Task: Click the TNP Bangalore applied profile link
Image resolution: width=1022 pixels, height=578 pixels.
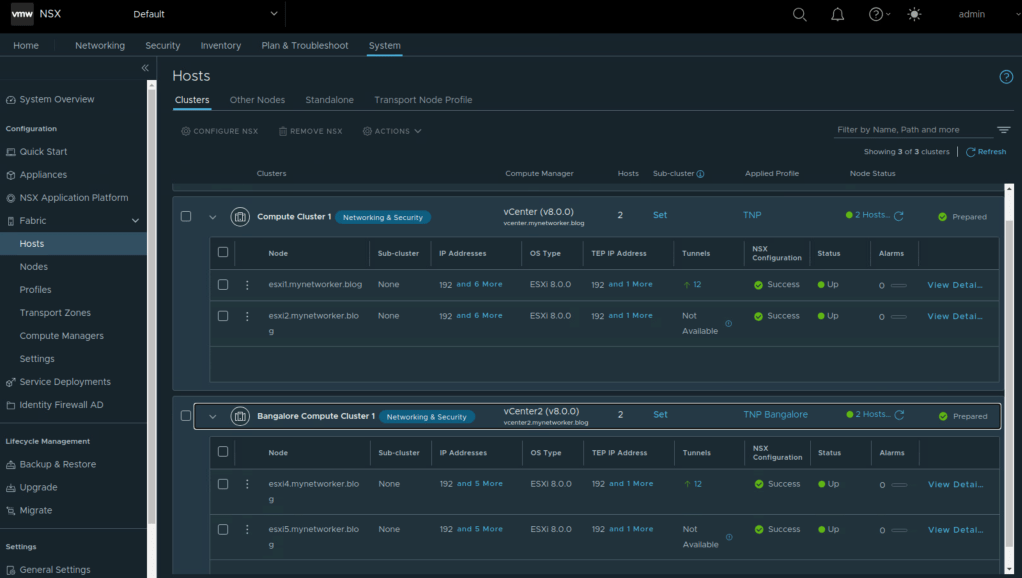Action: click(x=775, y=415)
